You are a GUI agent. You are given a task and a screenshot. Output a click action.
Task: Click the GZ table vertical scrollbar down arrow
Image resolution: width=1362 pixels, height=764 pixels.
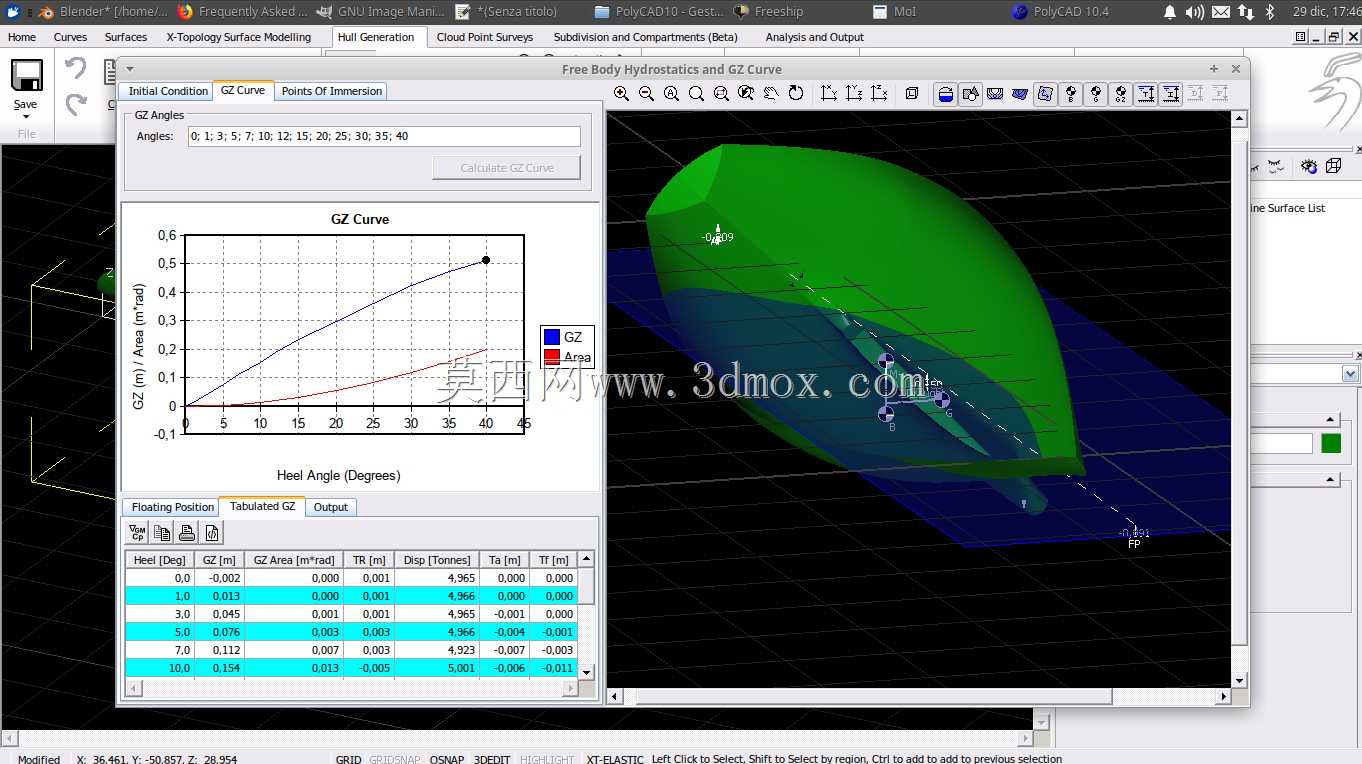coord(587,672)
